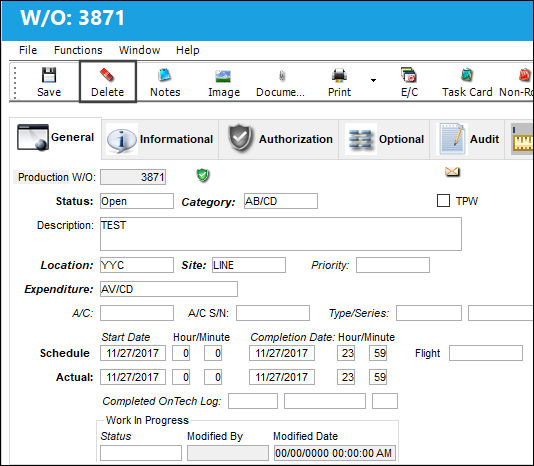This screenshot has width=534, height=466.
Task: Click the Schedule completion hour field 23
Action: [x=346, y=353]
